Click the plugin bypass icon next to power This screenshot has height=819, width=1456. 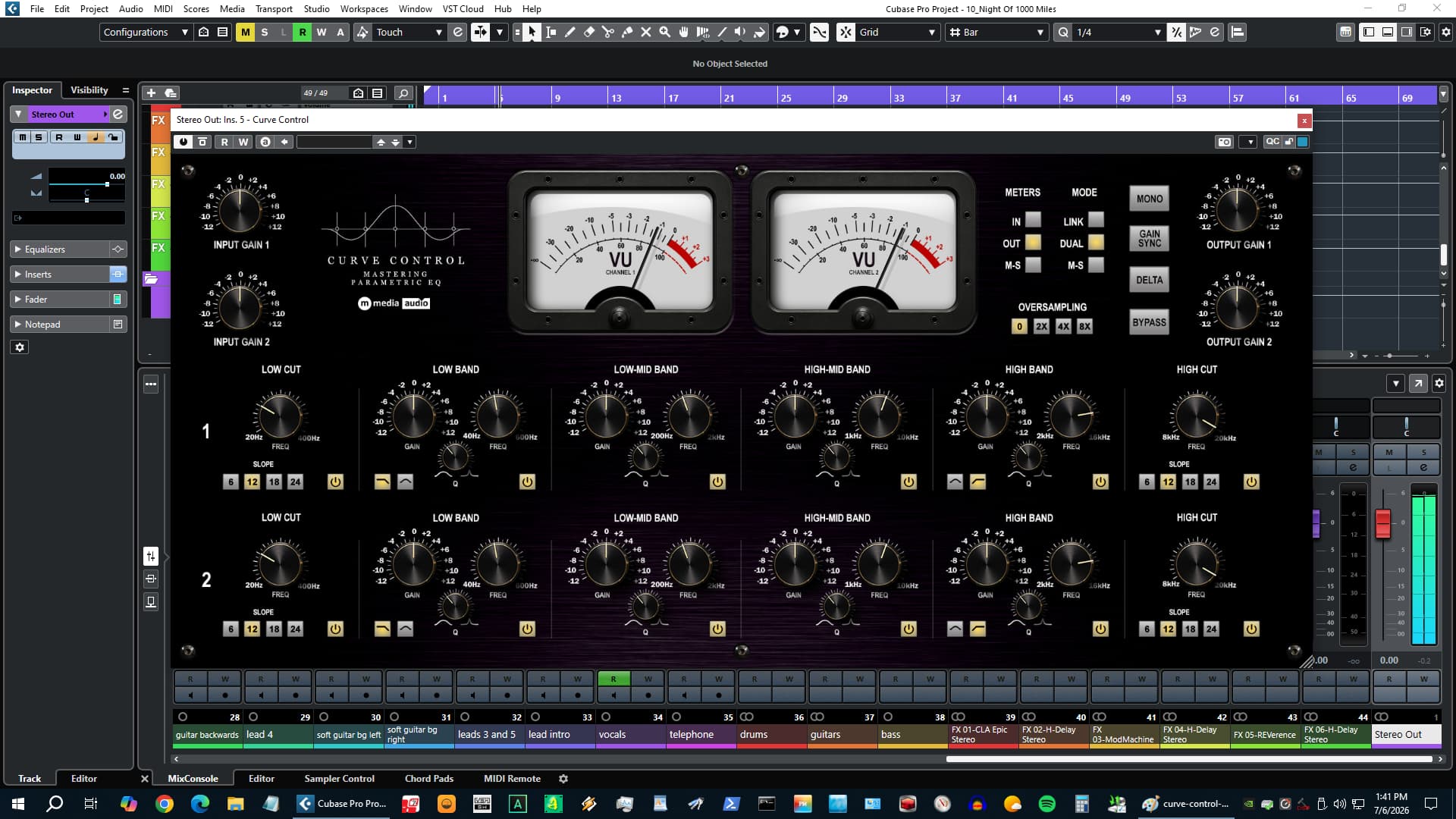pyautogui.click(x=202, y=142)
